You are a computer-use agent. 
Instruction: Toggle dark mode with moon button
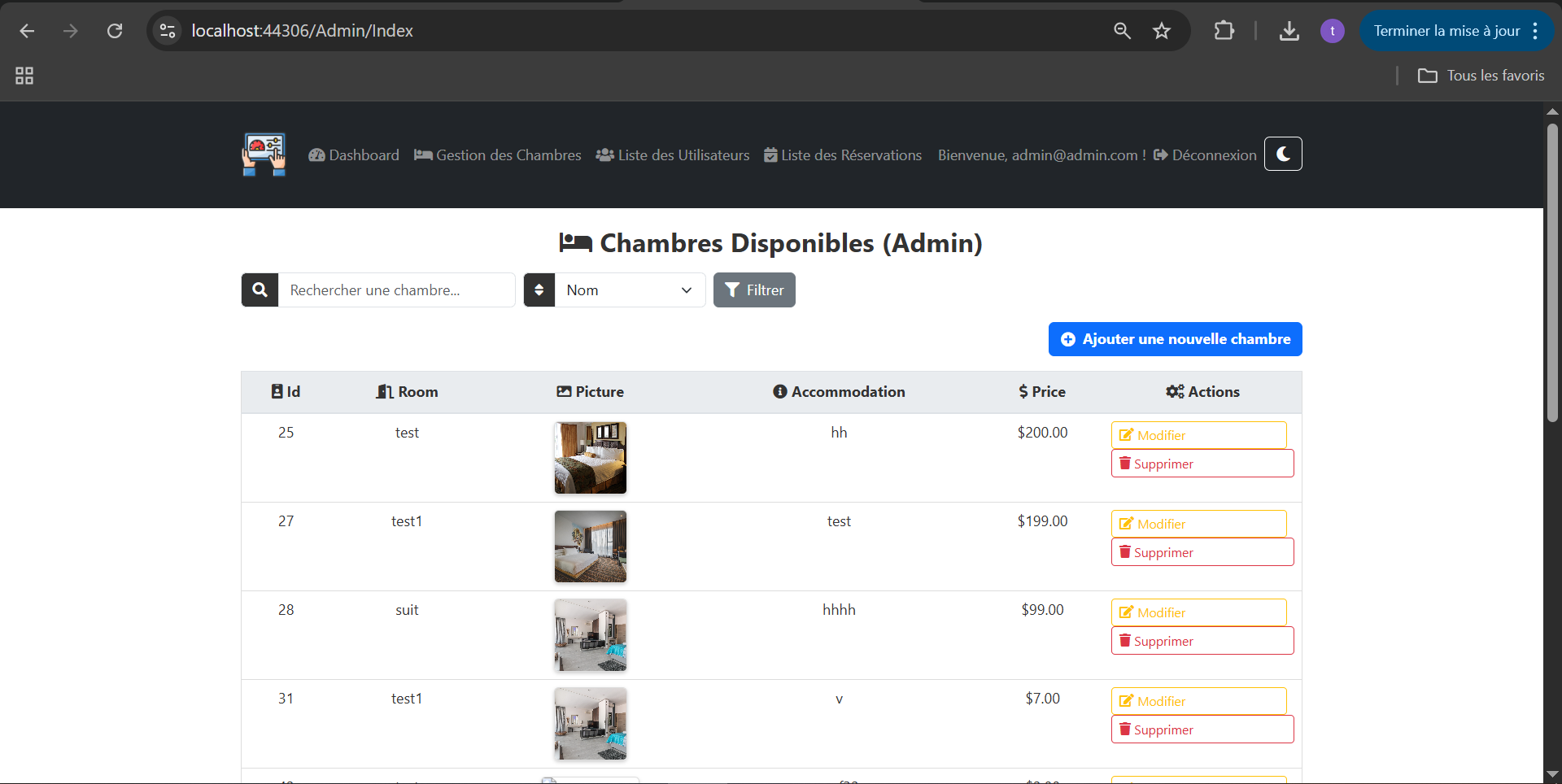tap(1283, 154)
